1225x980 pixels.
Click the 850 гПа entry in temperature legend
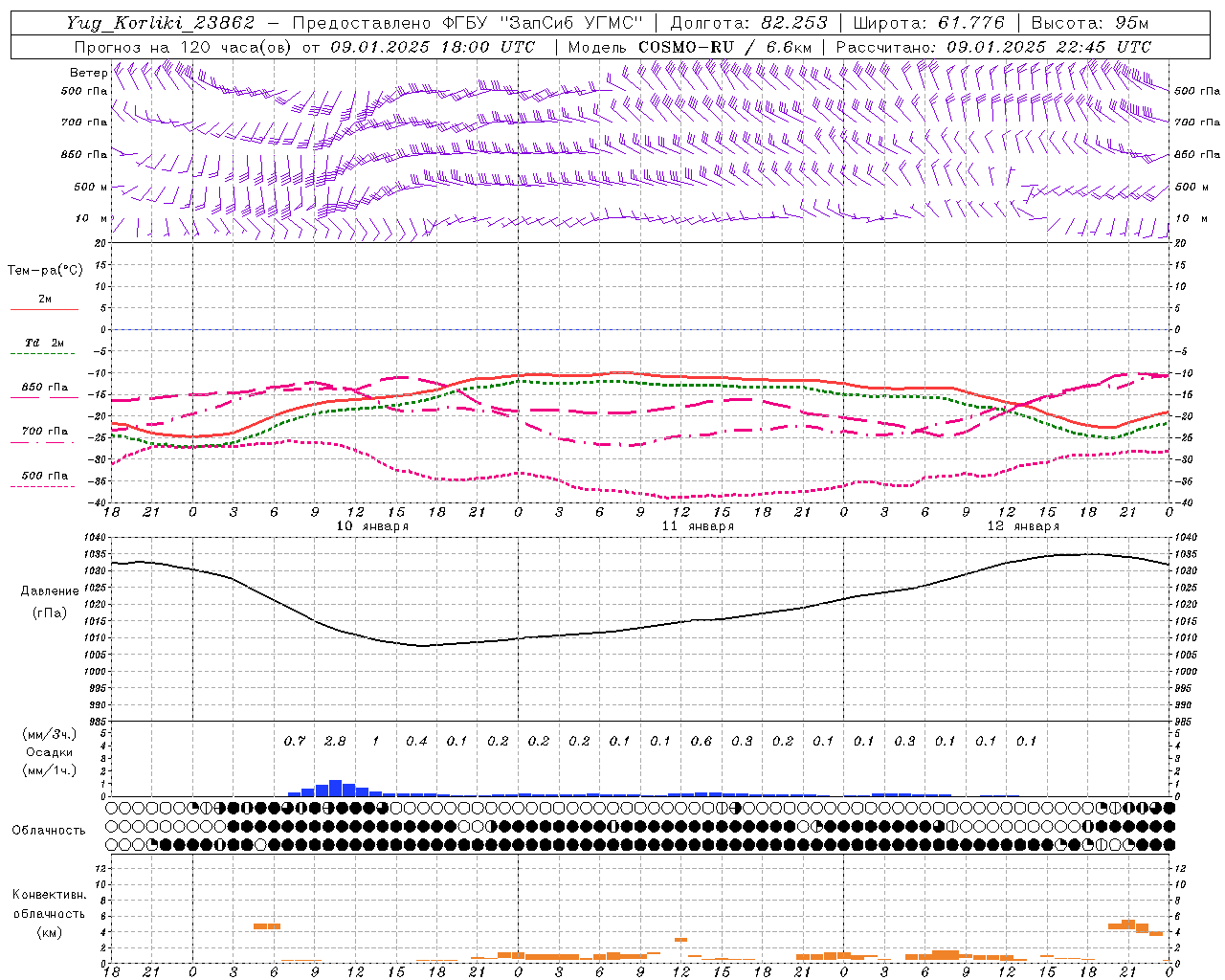click(45, 387)
